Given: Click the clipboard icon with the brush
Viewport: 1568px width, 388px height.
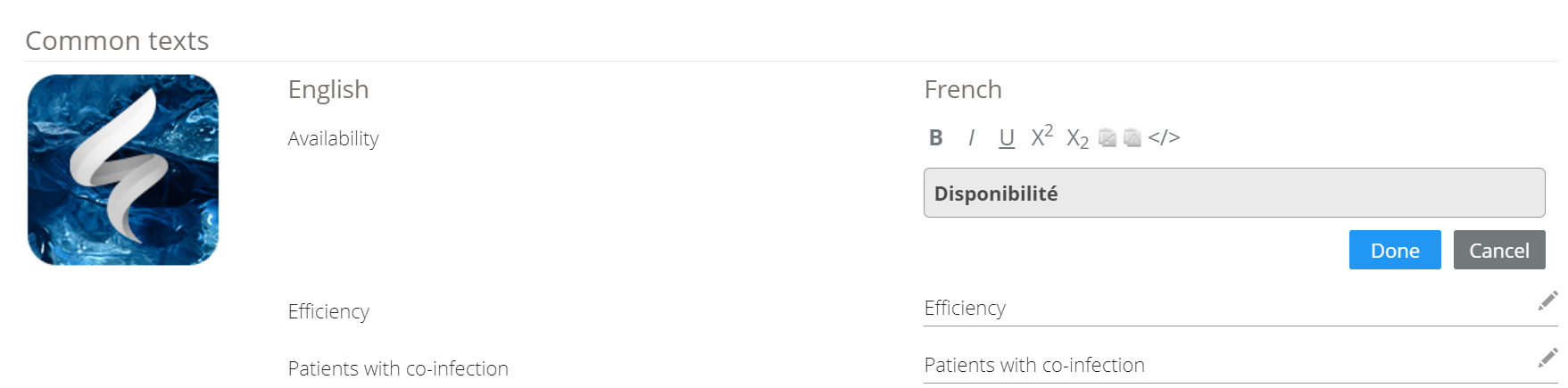Looking at the screenshot, I should 1108,137.
